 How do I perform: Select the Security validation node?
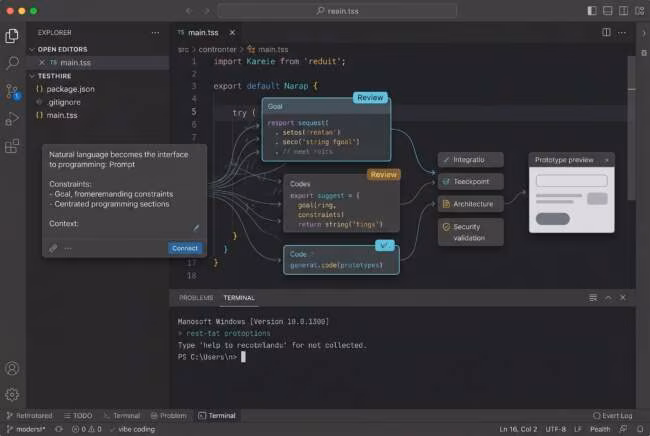pyautogui.click(x=471, y=232)
